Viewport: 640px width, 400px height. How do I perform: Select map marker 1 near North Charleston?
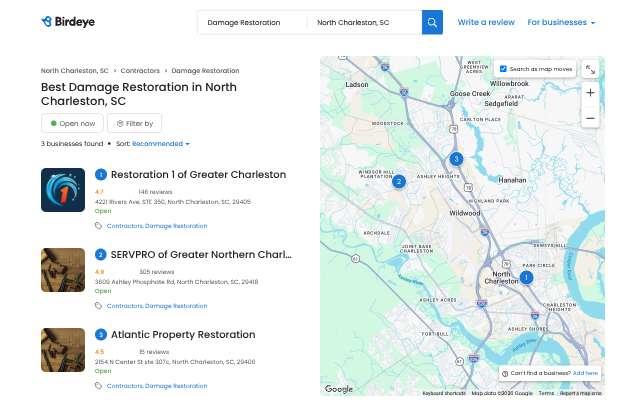click(526, 278)
